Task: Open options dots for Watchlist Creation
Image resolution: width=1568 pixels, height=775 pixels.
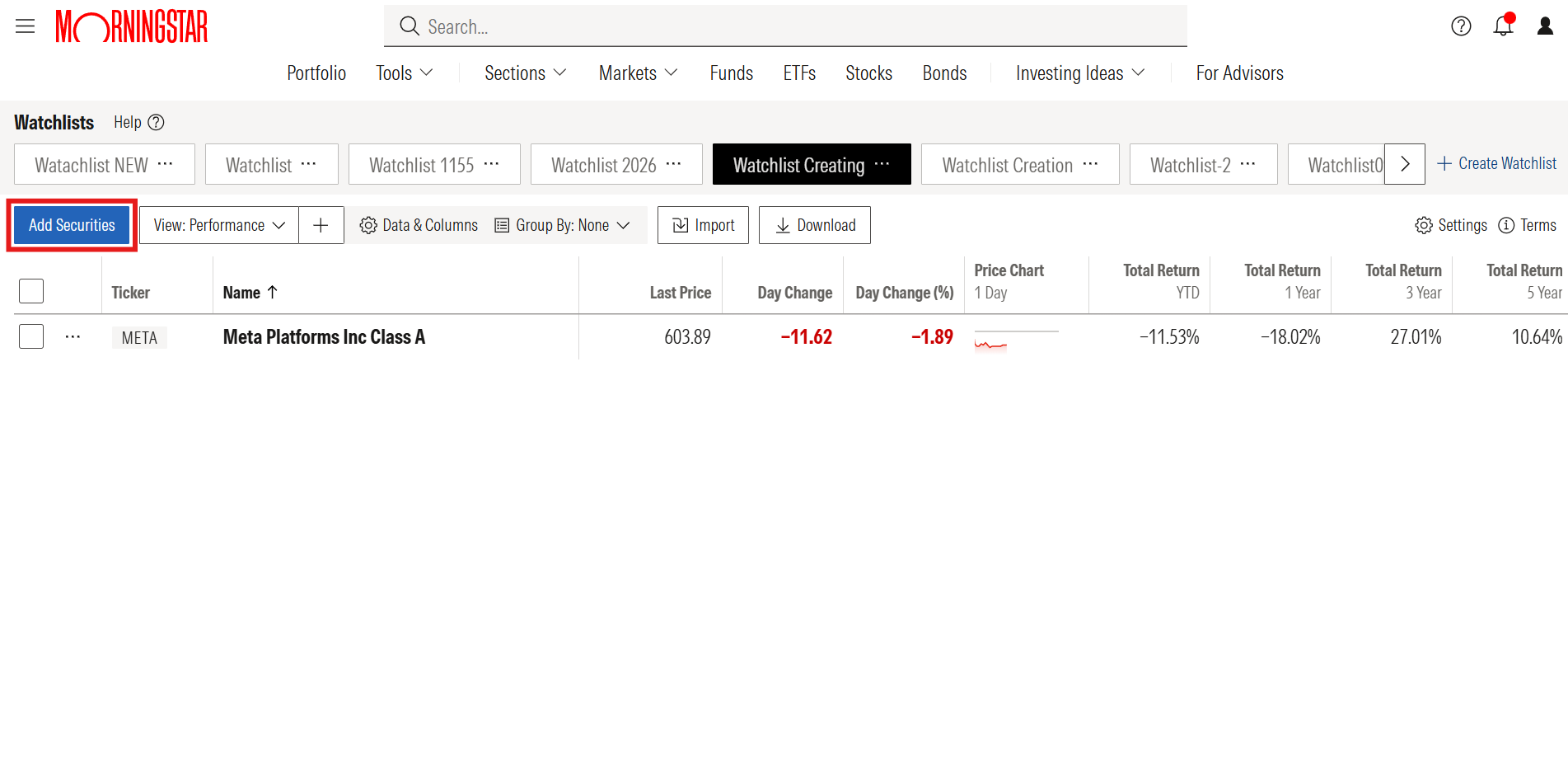Action: click(1091, 164)
